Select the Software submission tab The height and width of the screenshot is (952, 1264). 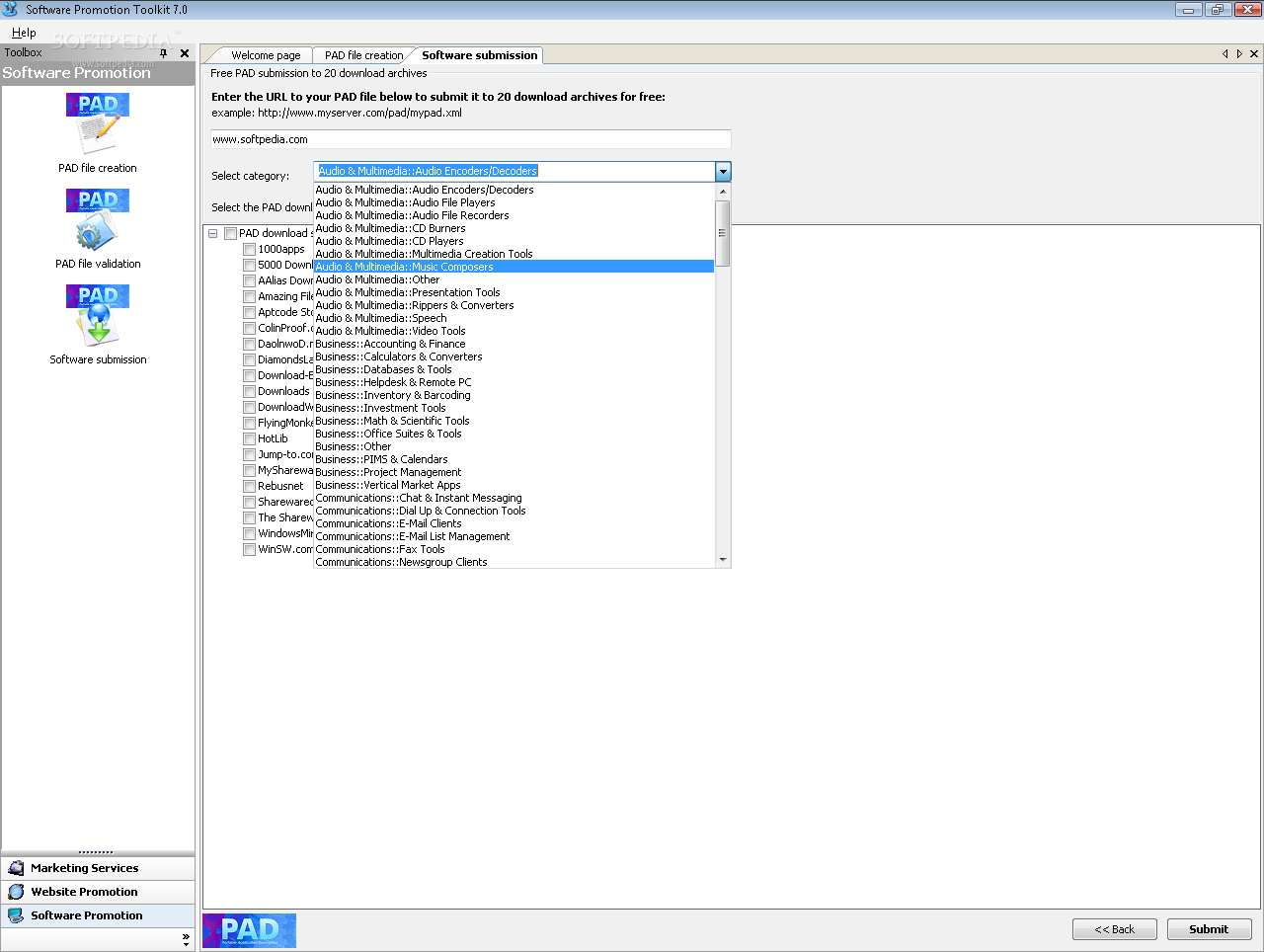(479, 55)
